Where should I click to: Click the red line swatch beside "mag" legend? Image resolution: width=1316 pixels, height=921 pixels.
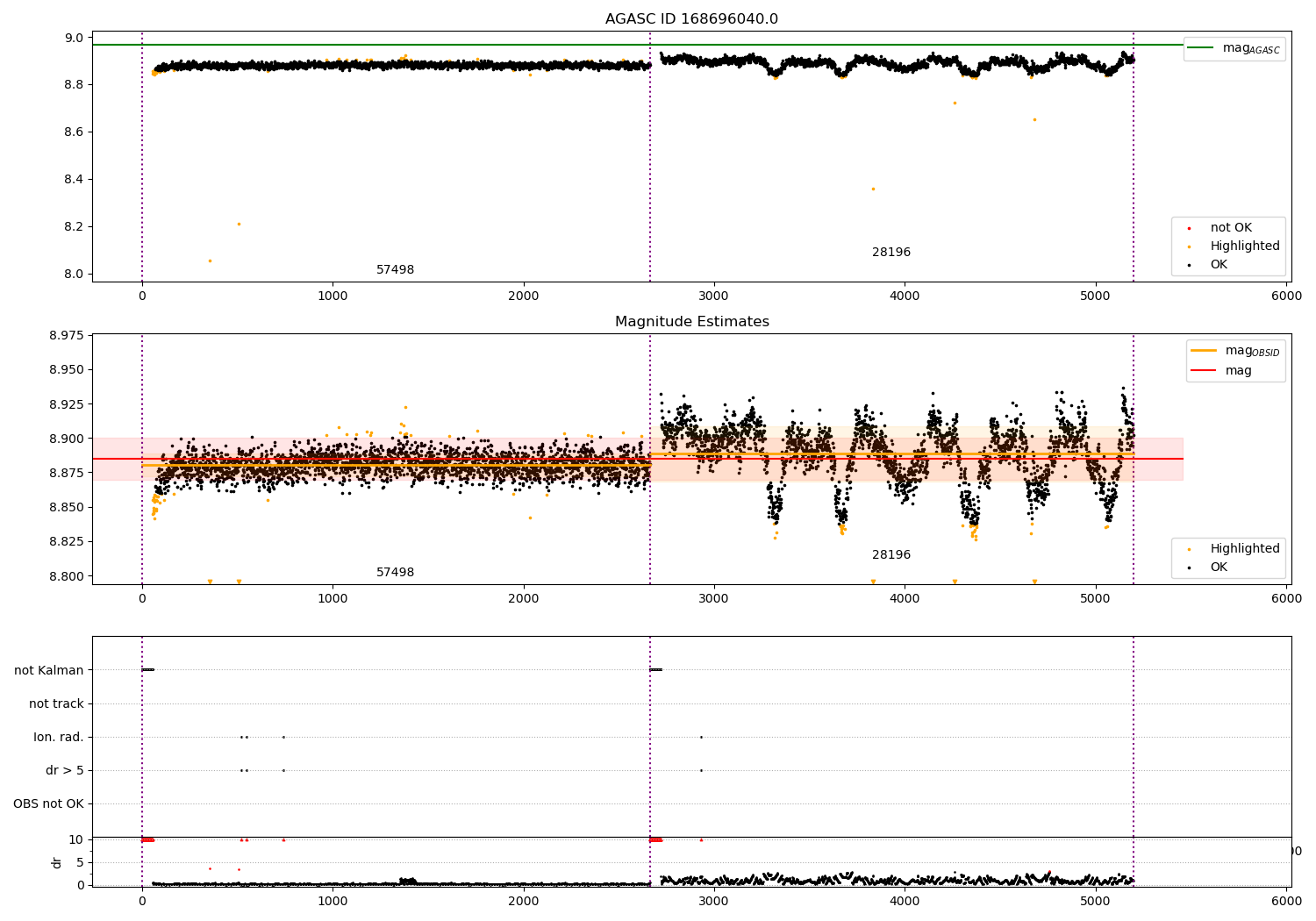[1204, 370]
